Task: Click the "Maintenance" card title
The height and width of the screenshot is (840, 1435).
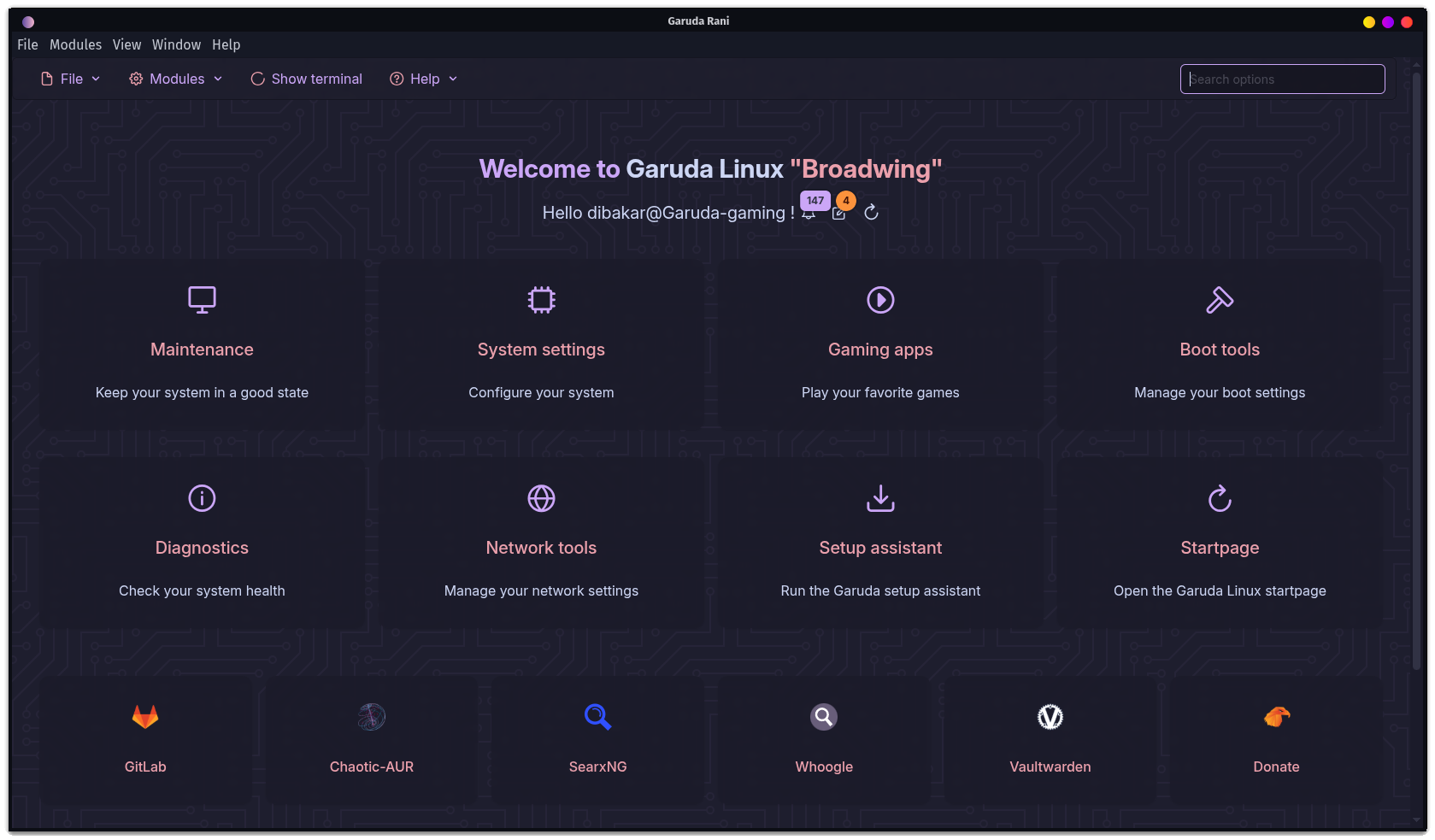Action: pyautogui.click(x=202, y=350)
